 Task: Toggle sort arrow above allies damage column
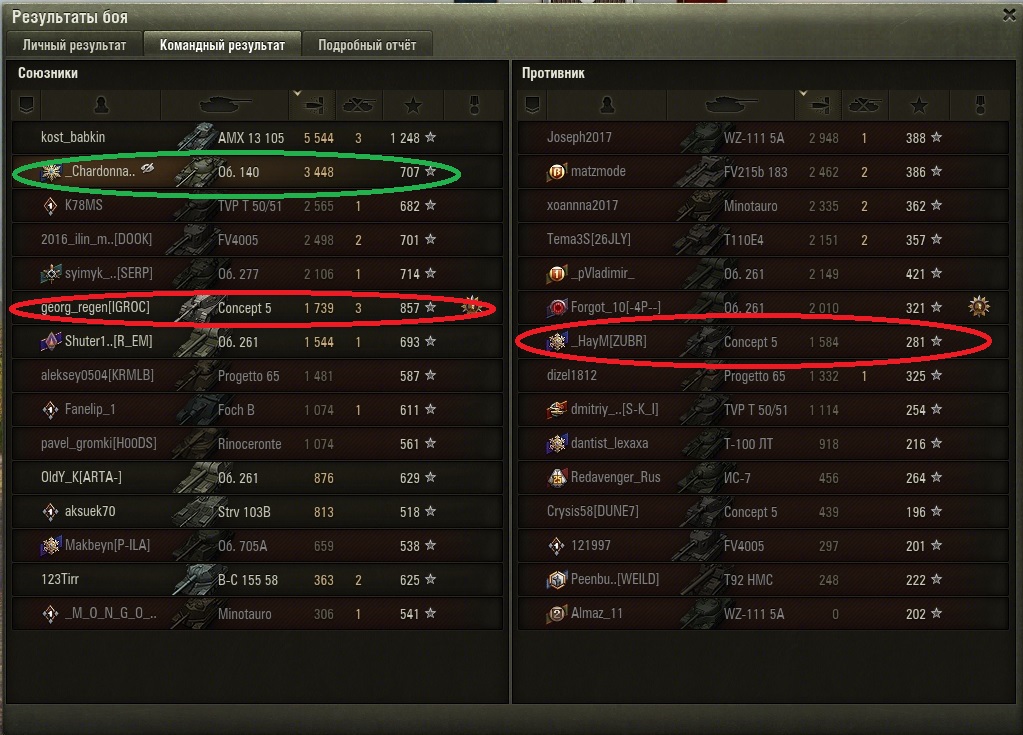point(297,93)
